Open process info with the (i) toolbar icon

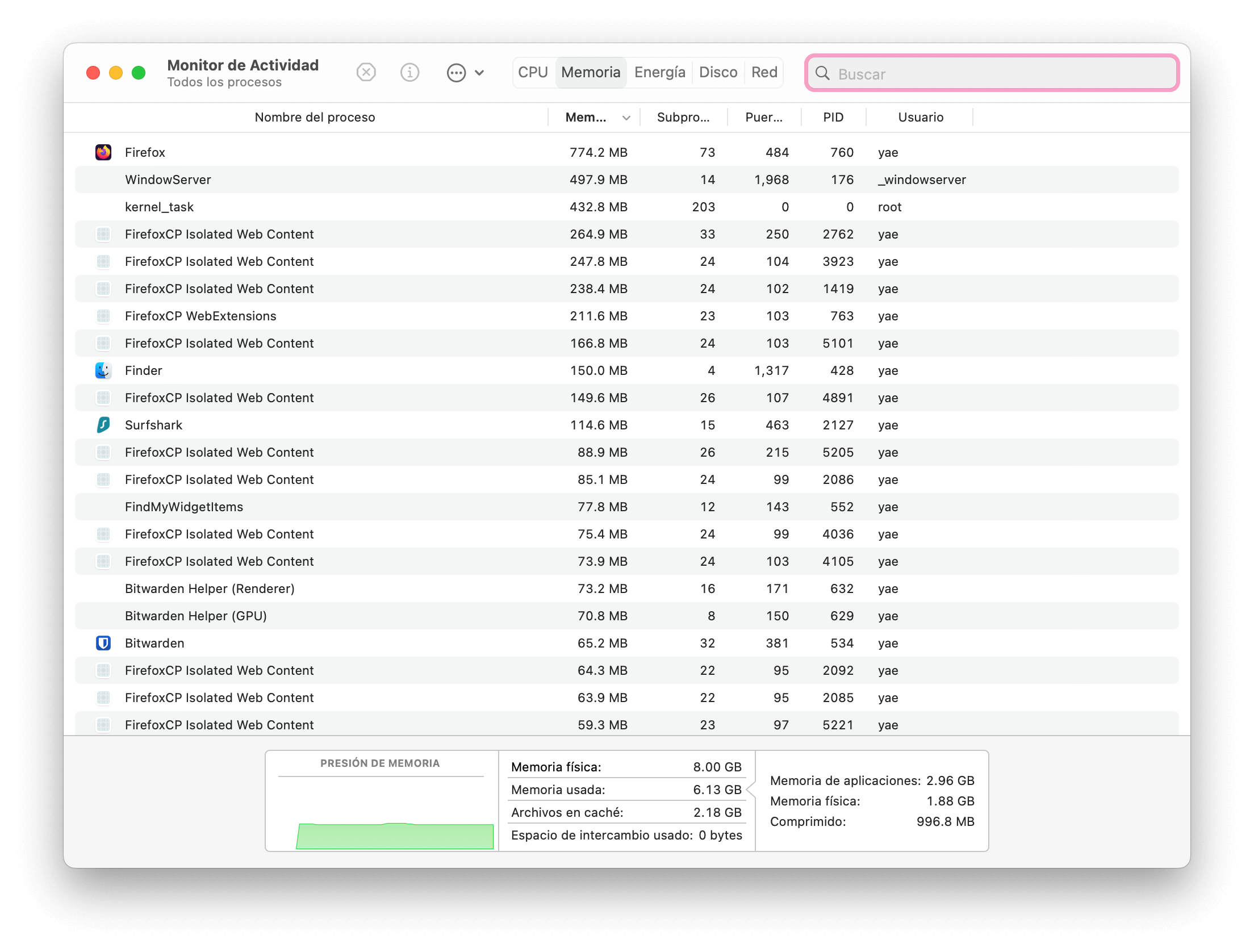coord(409,72)
